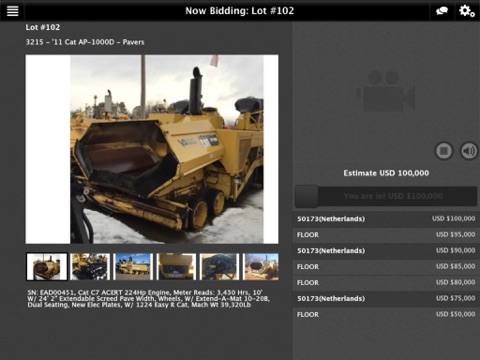This screenshot has width=480, height=360.
Task: Select the FLOOR USD $95,000 bid row
Action: click(x=386, y=235)
